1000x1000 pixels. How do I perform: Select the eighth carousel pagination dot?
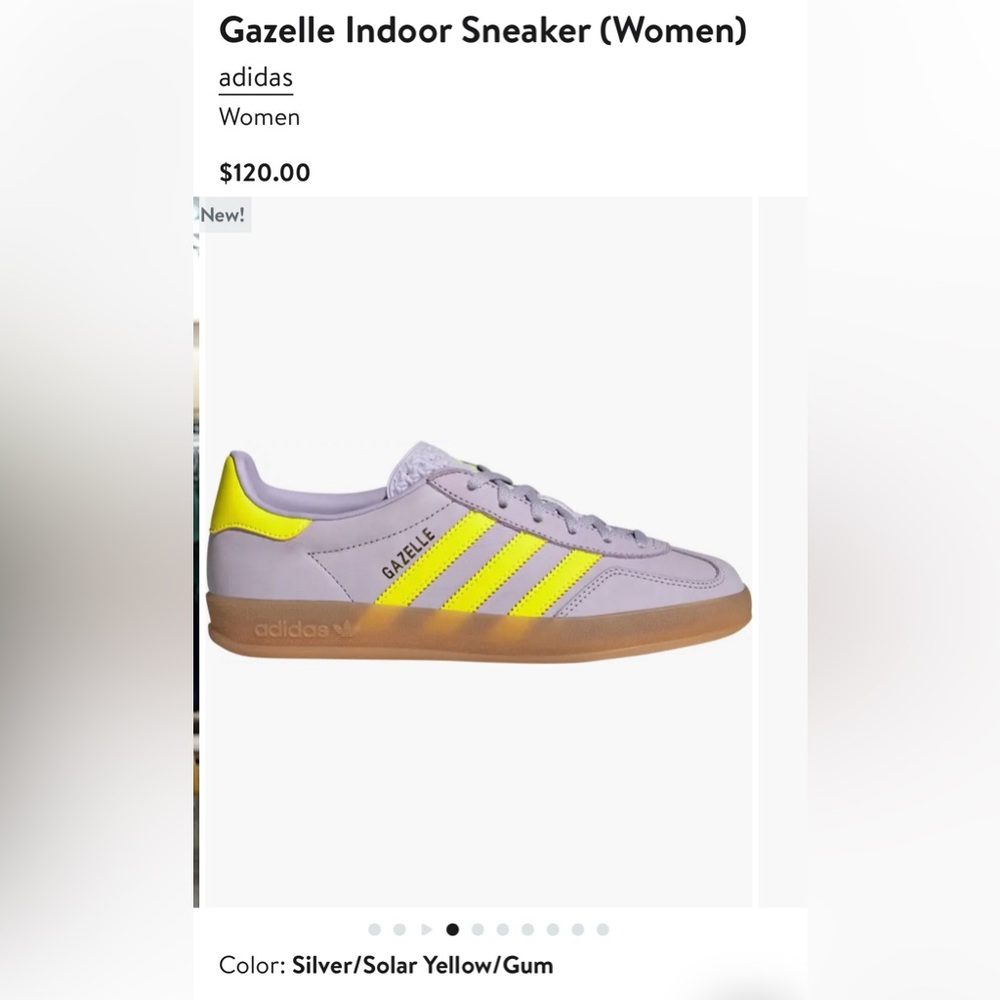[576, 929]
